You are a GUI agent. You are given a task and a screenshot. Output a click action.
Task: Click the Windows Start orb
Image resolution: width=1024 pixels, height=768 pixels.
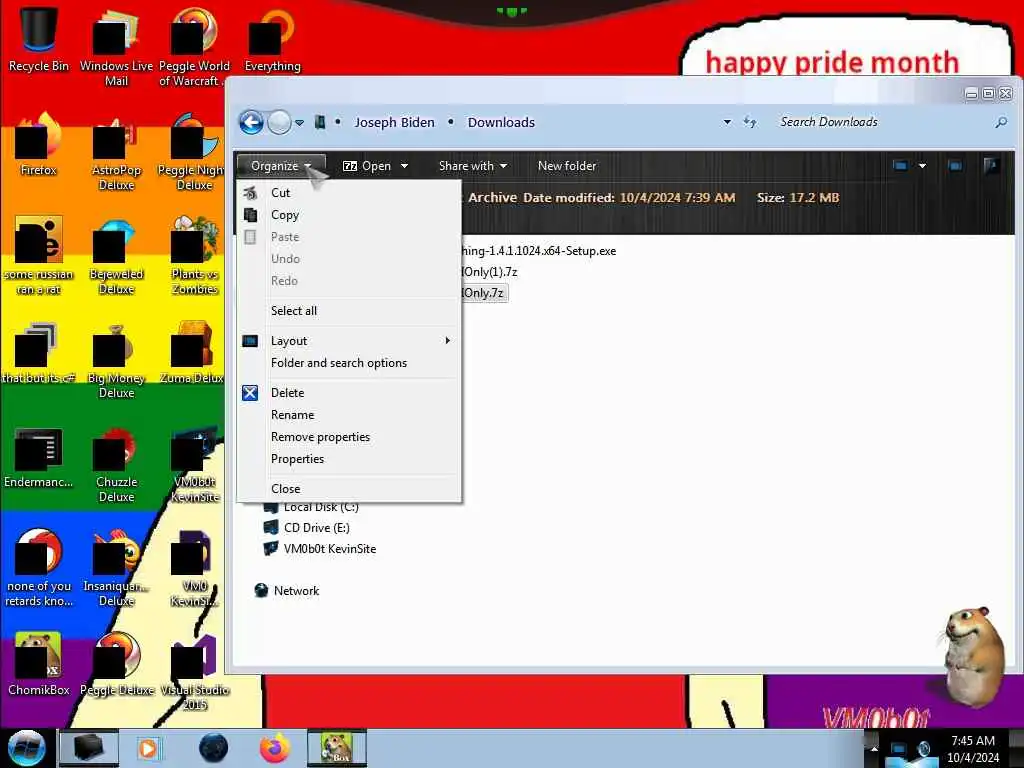[x=26, y=748]
